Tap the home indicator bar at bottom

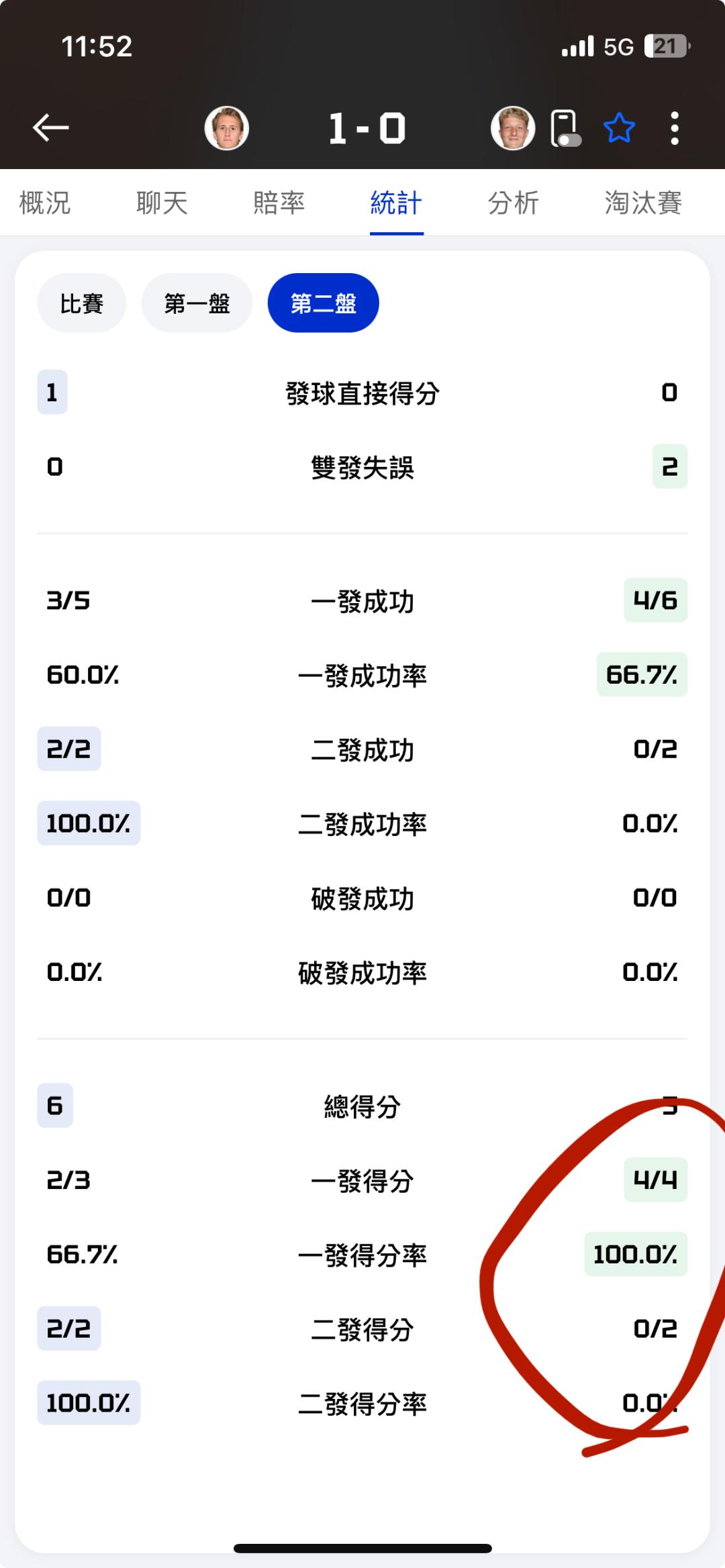pyautogui.click(x=362, y=1549)
